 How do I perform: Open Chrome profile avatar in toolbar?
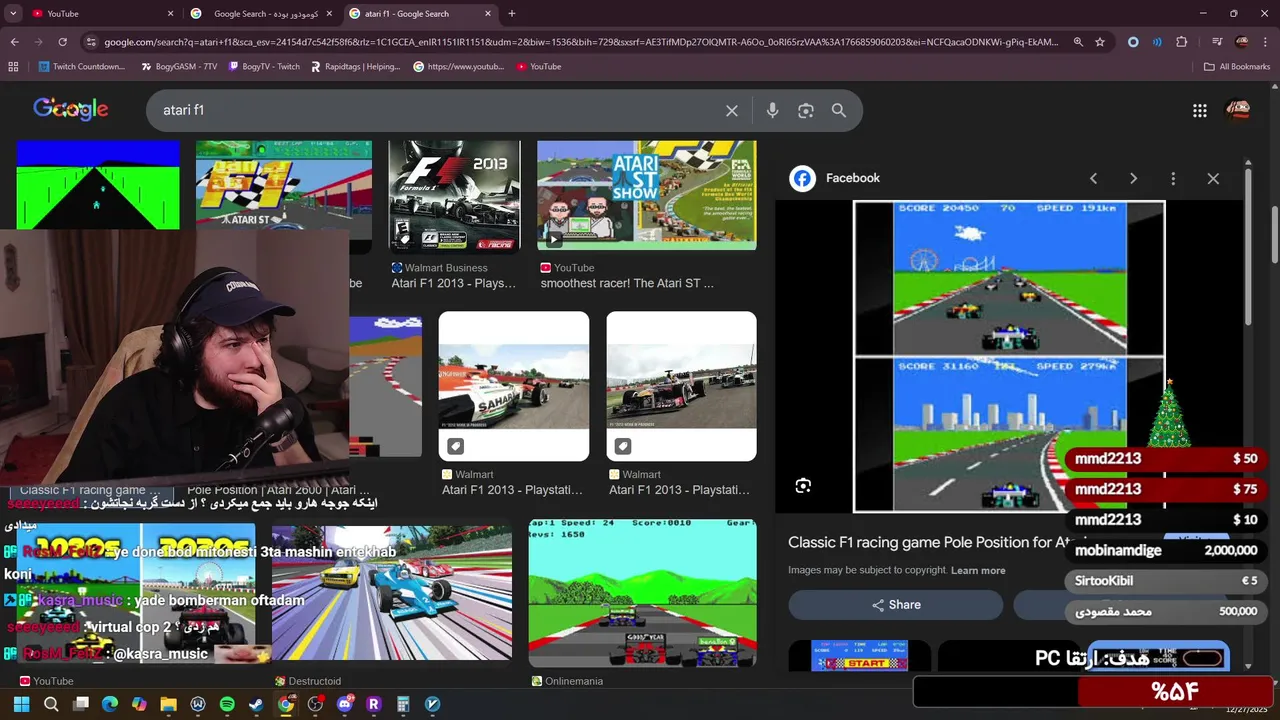point(1242,42)
